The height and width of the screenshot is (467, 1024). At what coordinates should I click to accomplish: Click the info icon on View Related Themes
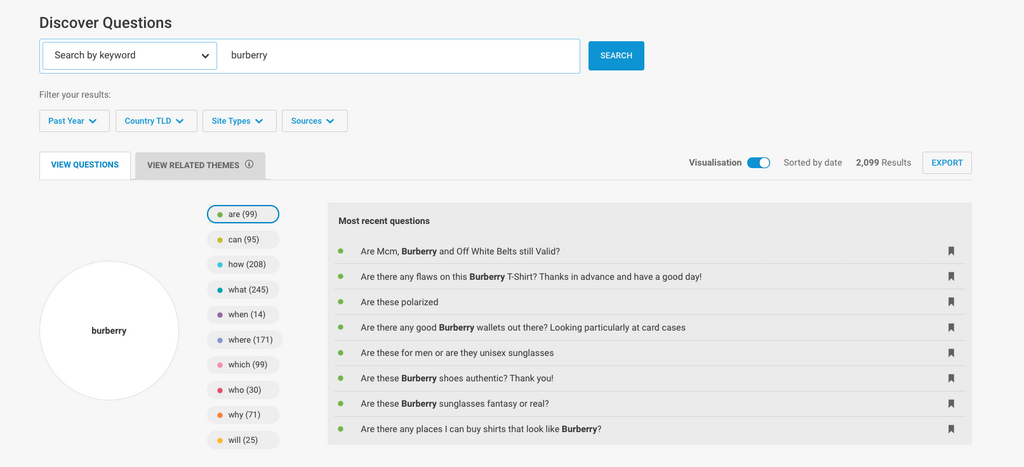[x=249, y=165]
